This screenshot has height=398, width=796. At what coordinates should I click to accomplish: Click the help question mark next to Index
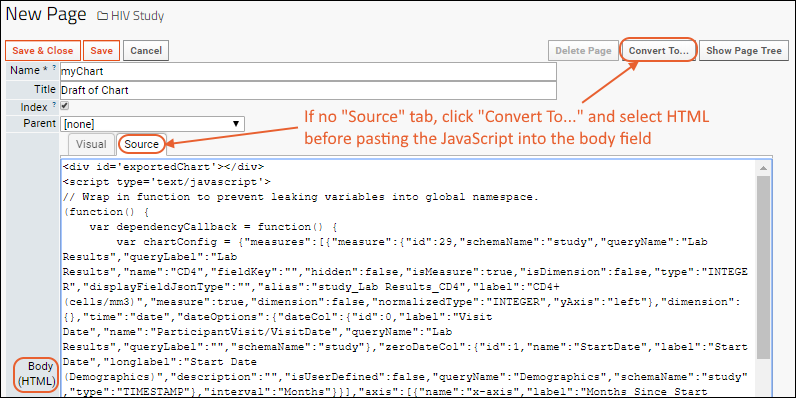point(53,105)
